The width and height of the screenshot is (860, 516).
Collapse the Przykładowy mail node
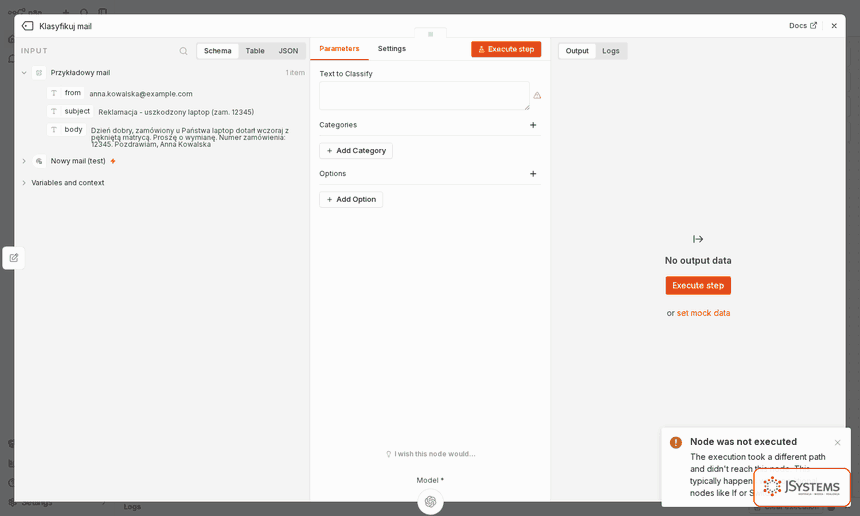coord(24,72)
